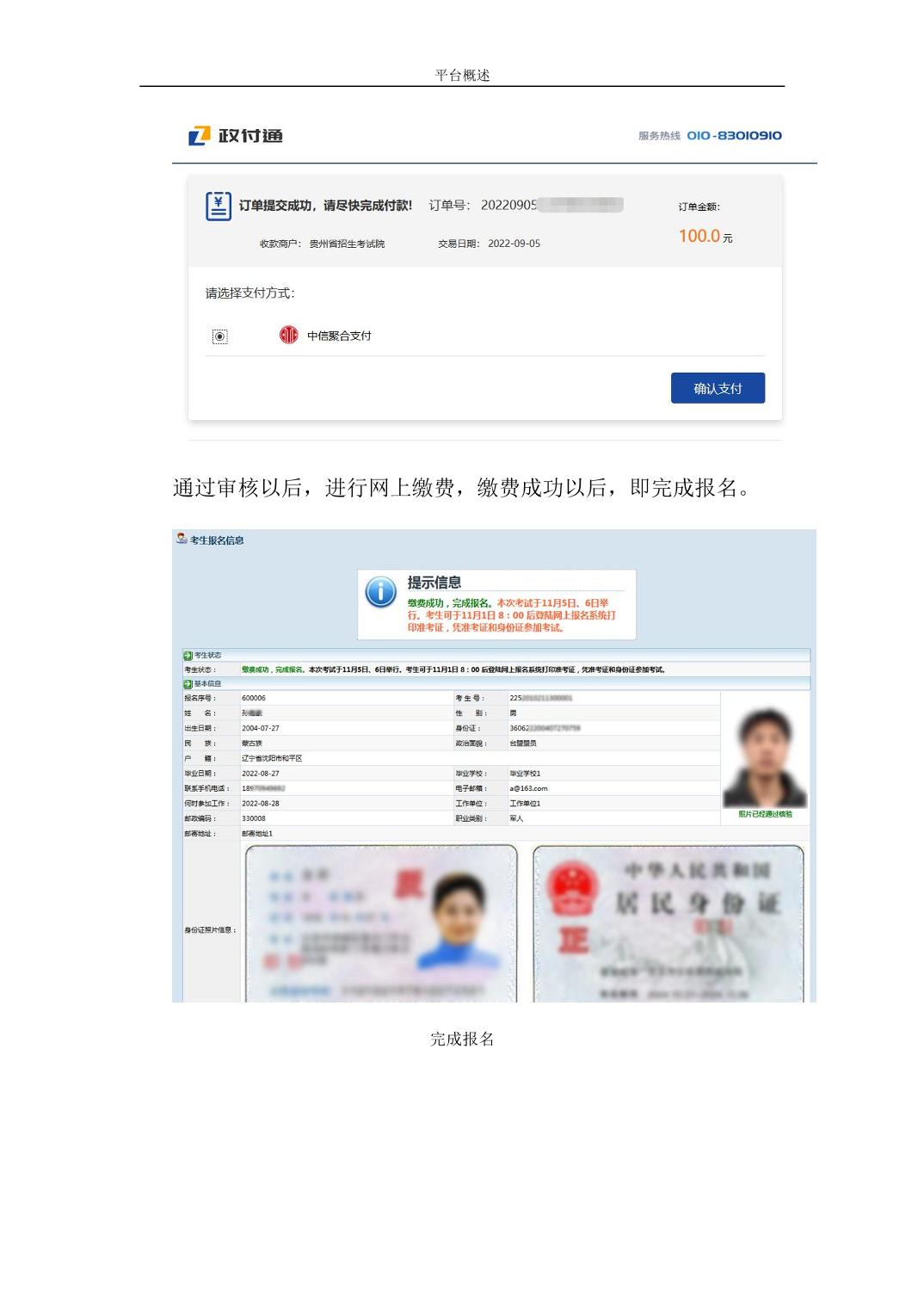924x1308 pixels.
Task: Click the red CITIC bank logo
Action: coord(288,335)
